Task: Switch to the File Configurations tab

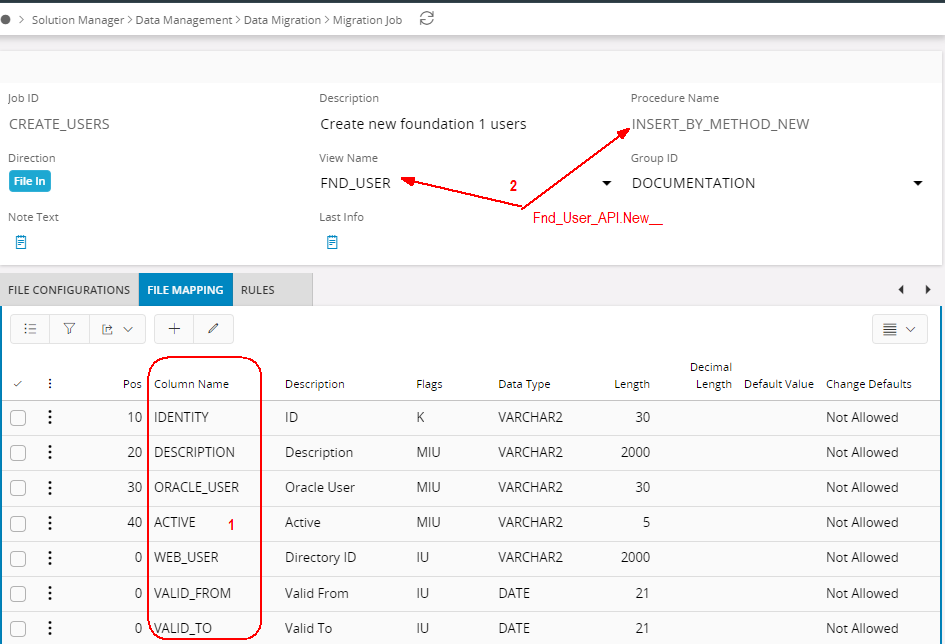Action: click(x=69, y=290)
